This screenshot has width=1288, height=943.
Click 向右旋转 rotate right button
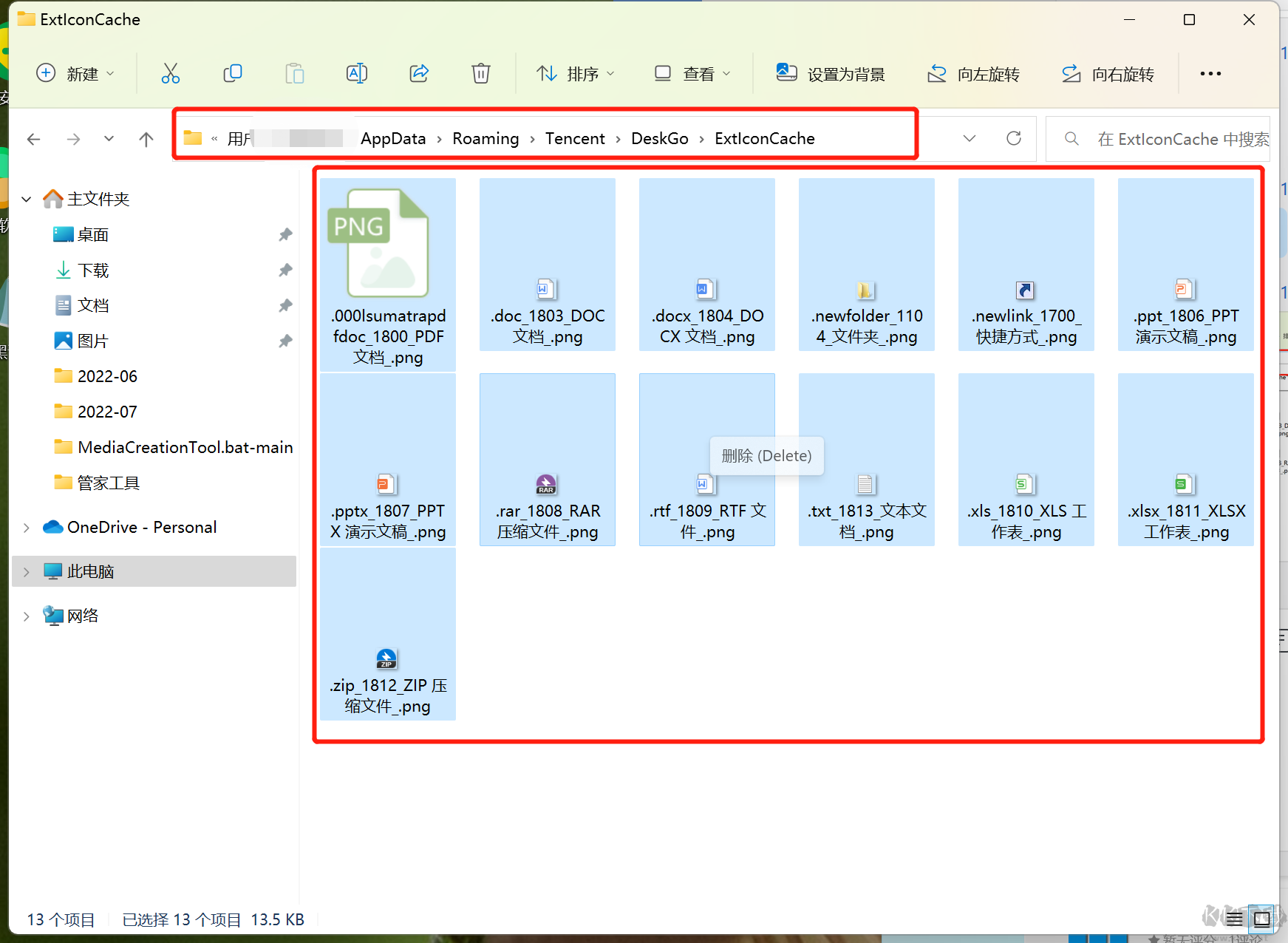pyautogui.click(x=1108, y=73)
